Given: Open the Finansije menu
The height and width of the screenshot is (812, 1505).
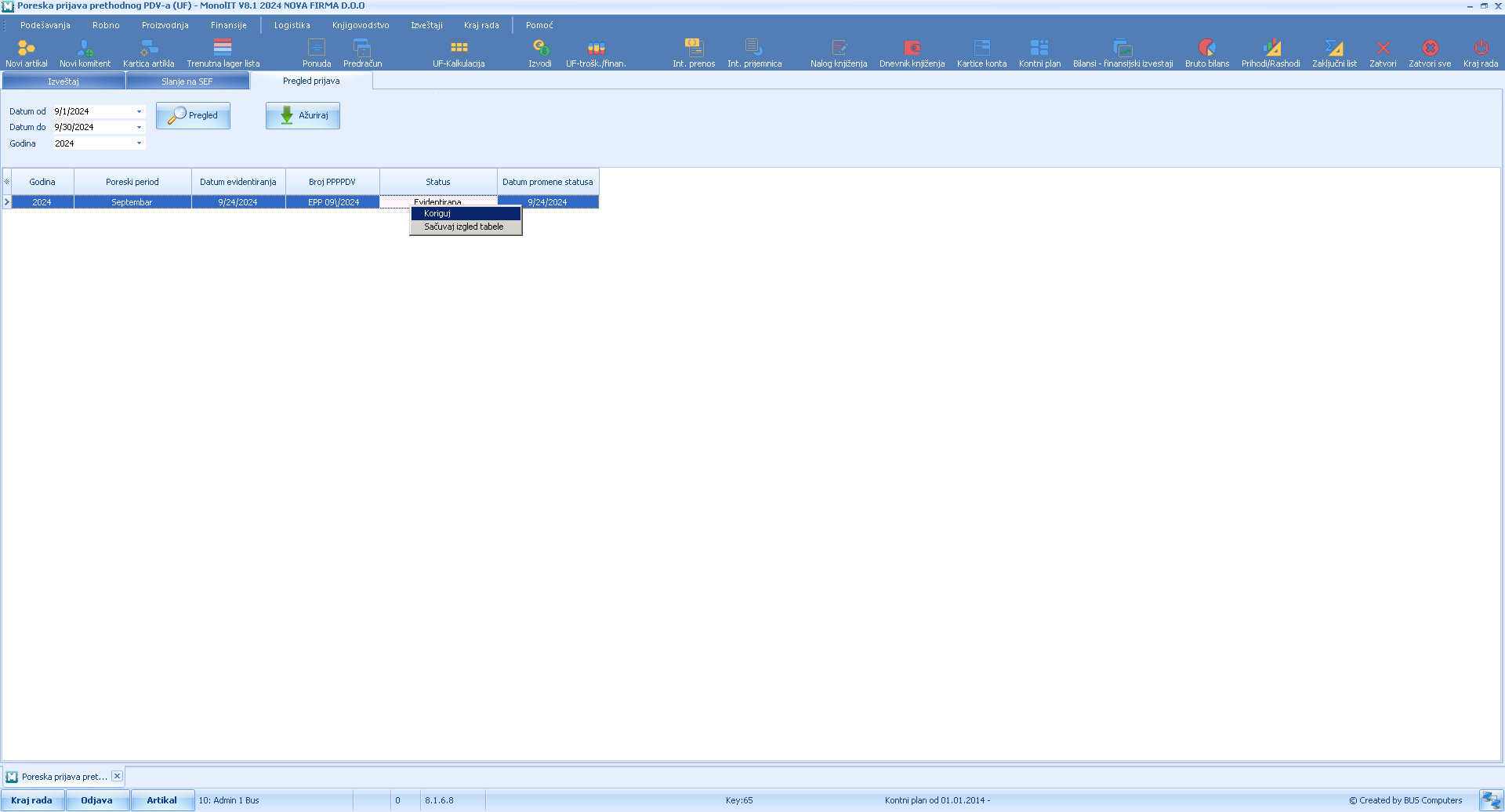Looking at the screenshot, I should click(228, 25).
